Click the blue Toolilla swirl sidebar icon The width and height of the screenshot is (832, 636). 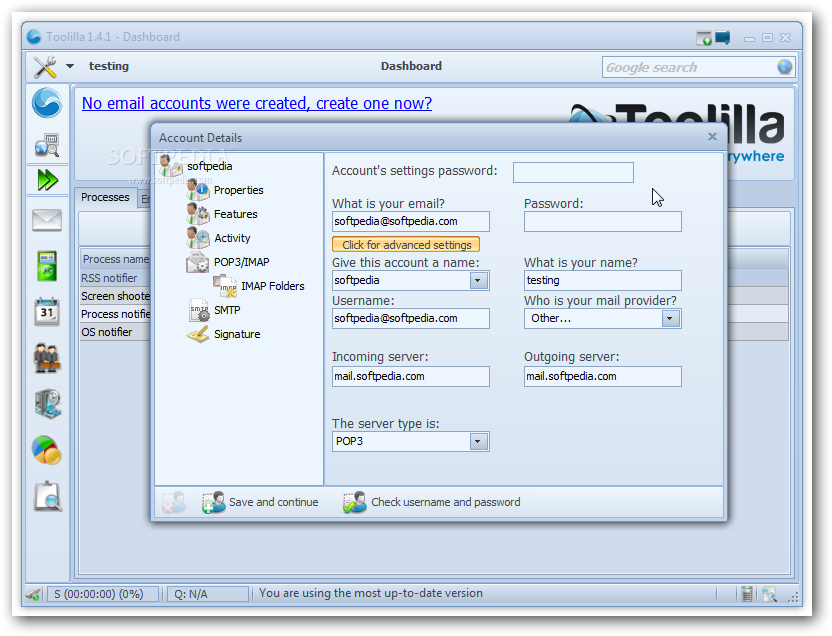47,103
